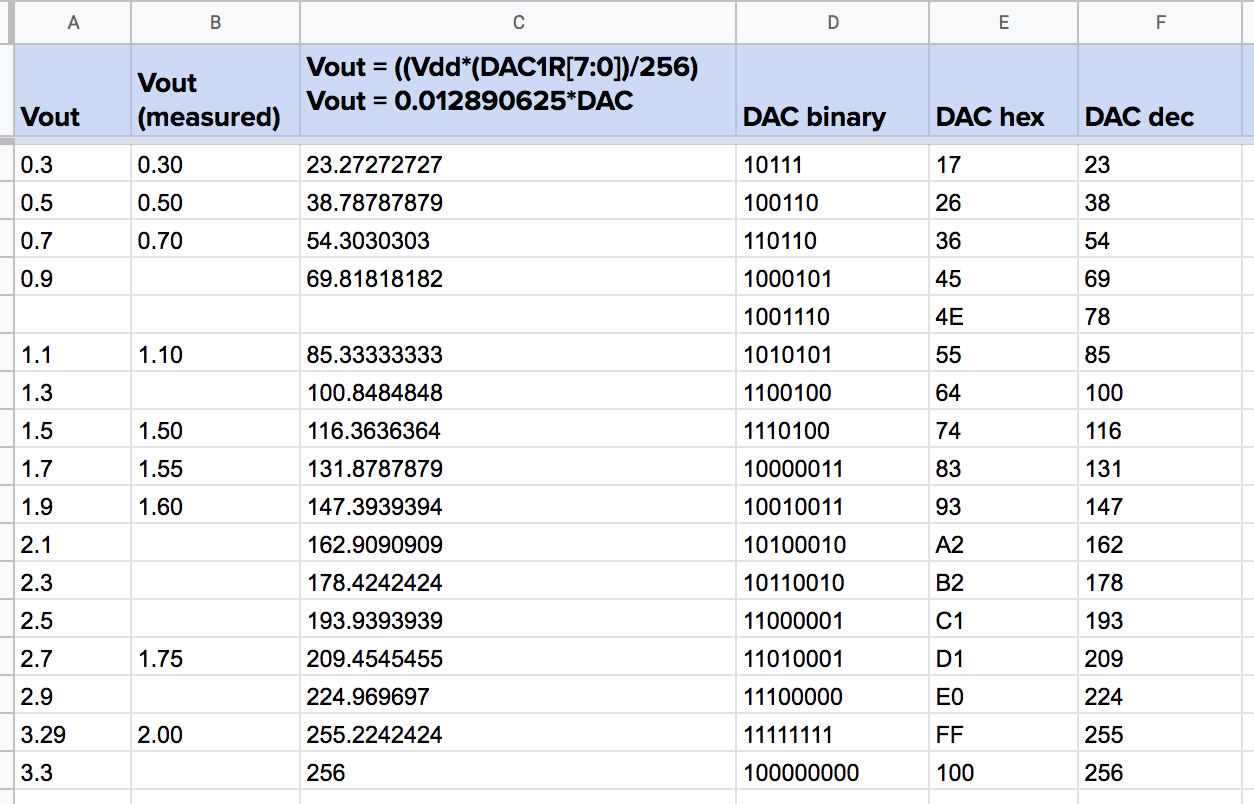The height and width of the screenshot is (804, 1254).
Task: Select measured value 2.00
Action: (215, 735)
